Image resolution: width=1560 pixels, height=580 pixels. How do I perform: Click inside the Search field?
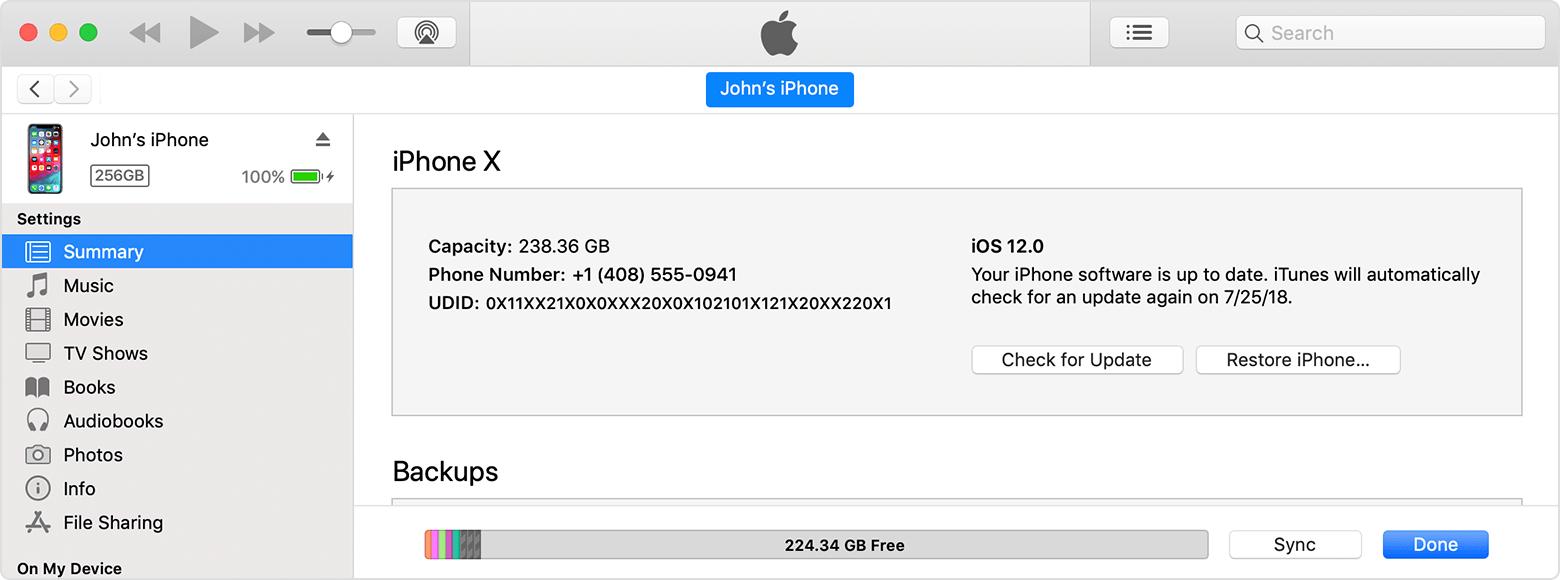1390,32
